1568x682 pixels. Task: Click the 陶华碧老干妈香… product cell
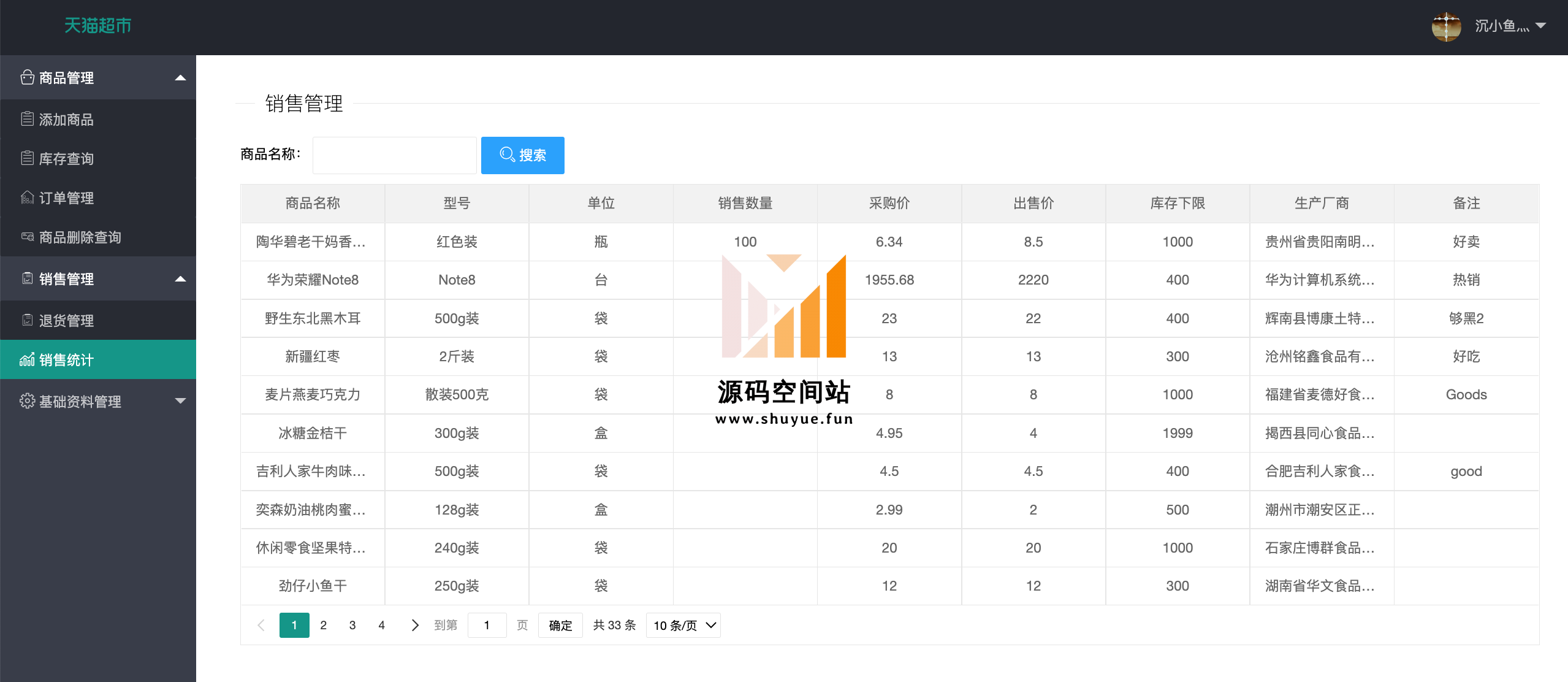click(x=313, y=242)
